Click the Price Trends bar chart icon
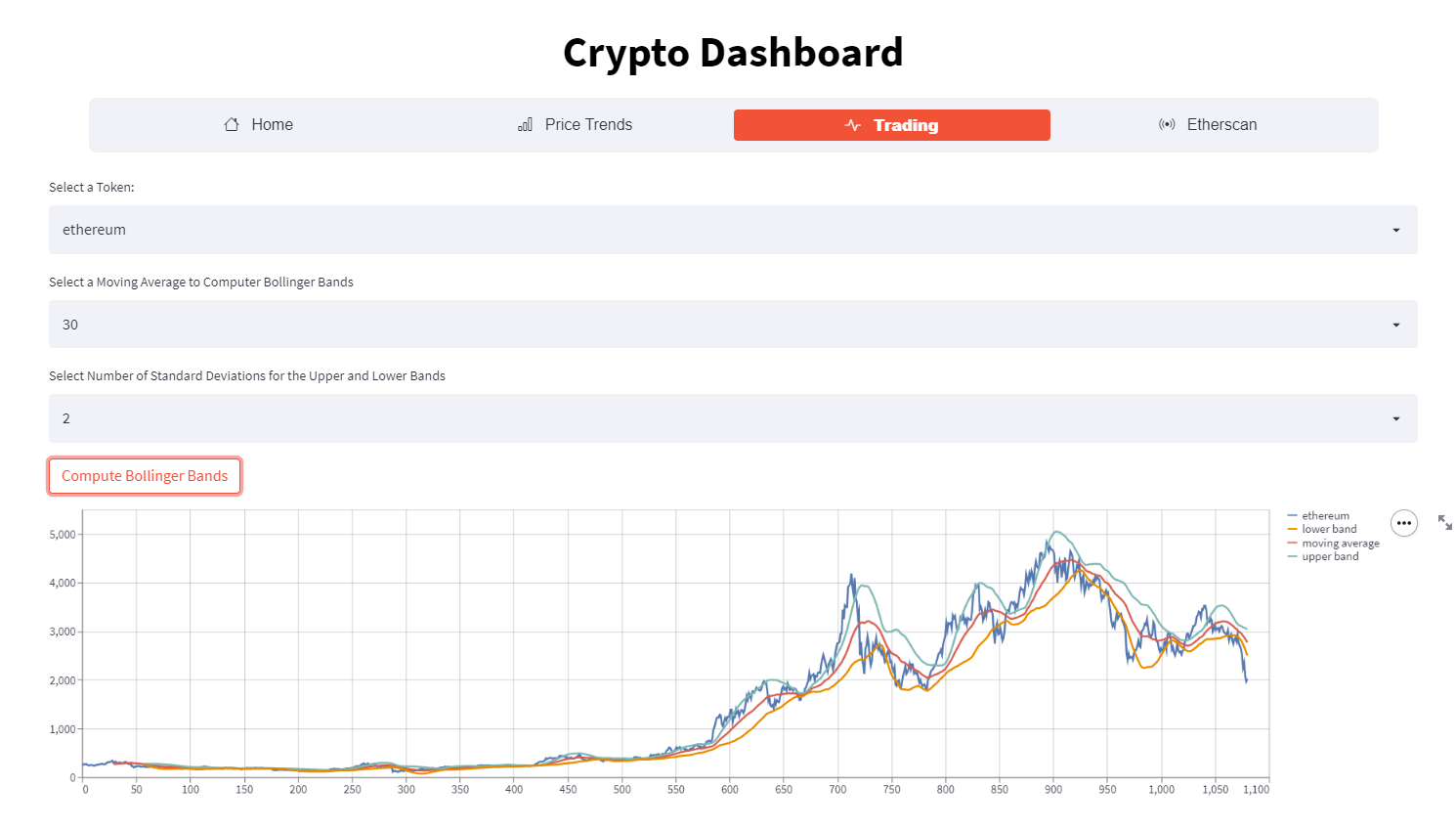Image resolution: width=1456 pixels, height=829 pixels. [525, 124]
